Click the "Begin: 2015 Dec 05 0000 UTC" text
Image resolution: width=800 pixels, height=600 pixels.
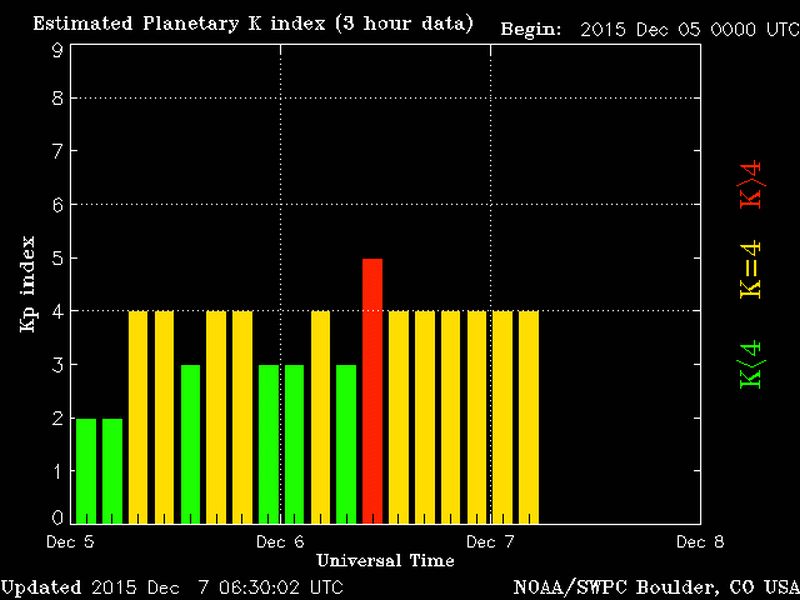pyautogui.click(x=650, y=30)
